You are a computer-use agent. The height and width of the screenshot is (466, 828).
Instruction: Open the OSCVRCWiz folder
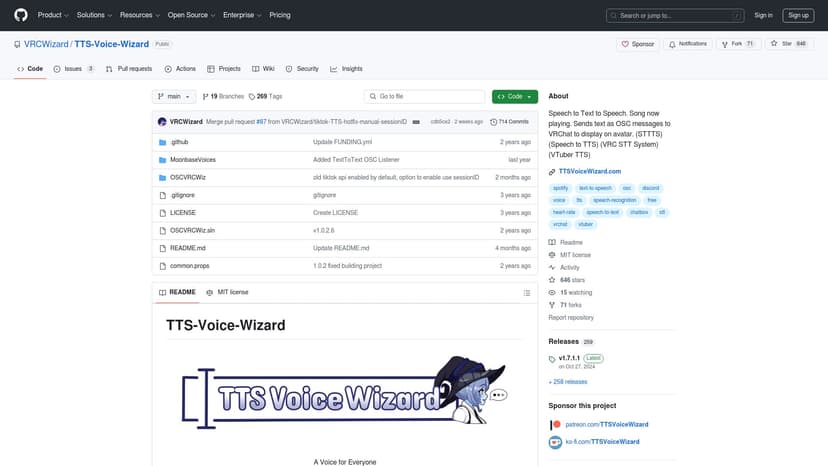(187, 177)
